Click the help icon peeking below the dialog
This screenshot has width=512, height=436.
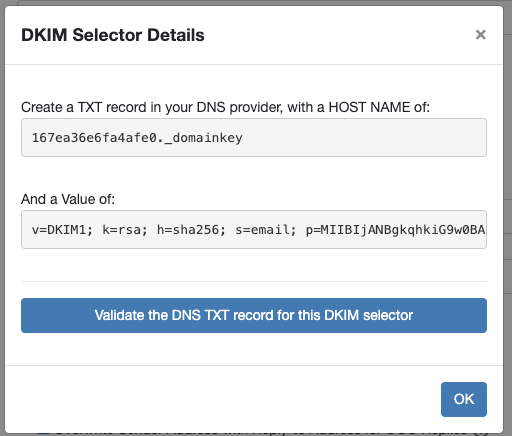point(480,433)
